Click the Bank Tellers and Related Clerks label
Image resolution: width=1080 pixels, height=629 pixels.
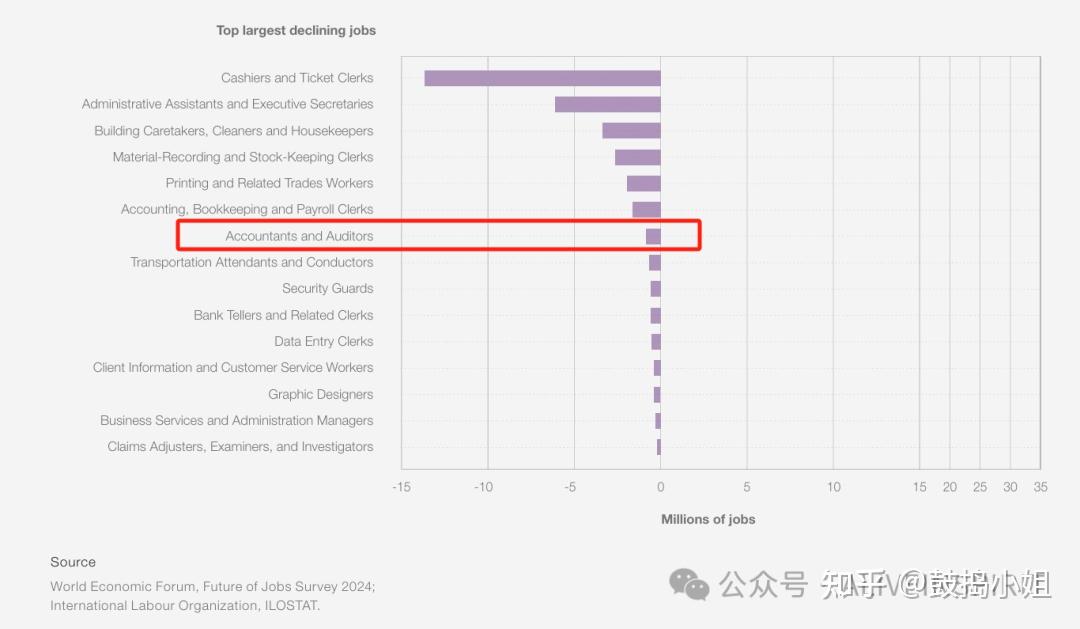pos(283,315)
